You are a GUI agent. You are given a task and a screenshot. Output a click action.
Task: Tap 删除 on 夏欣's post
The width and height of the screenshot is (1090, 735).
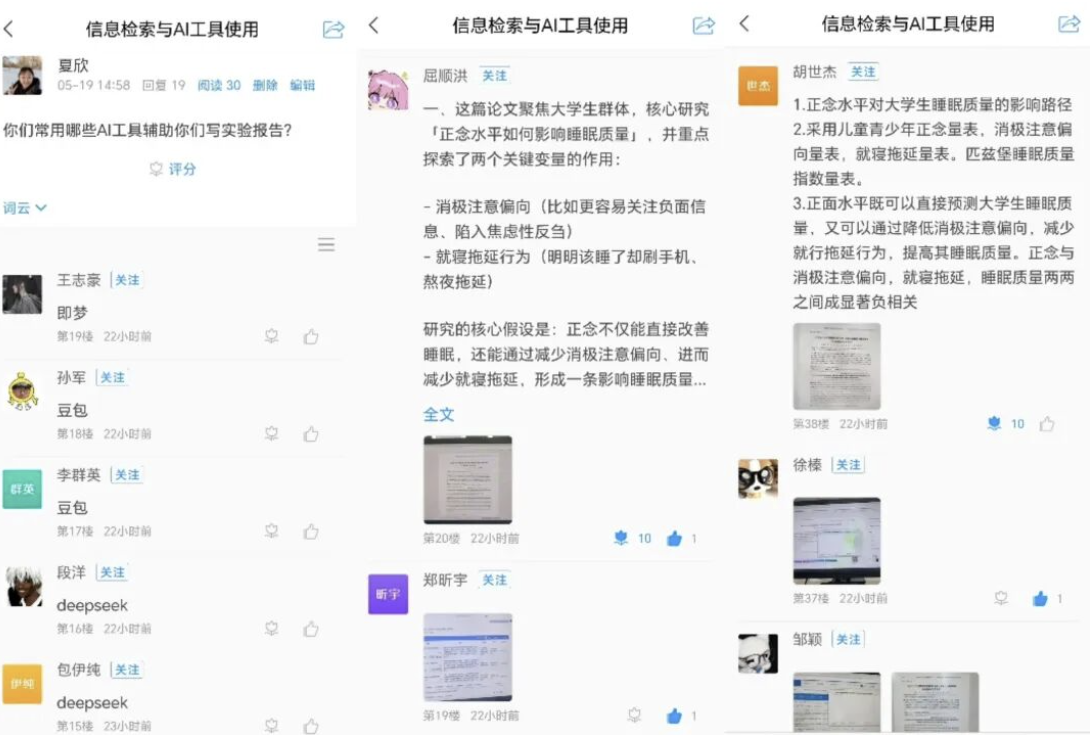tap(265, 86)
